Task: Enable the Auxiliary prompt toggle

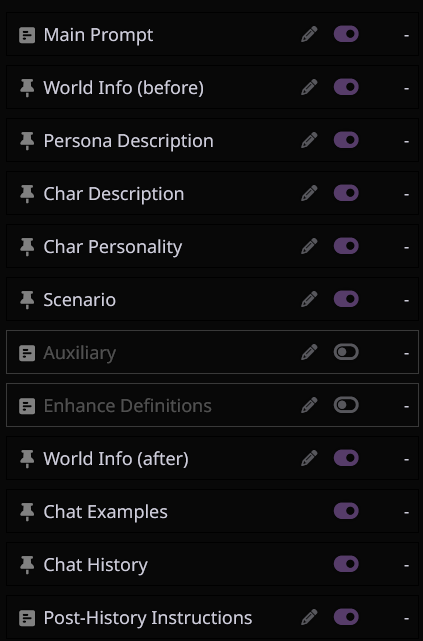Action: tap(346, 352)
